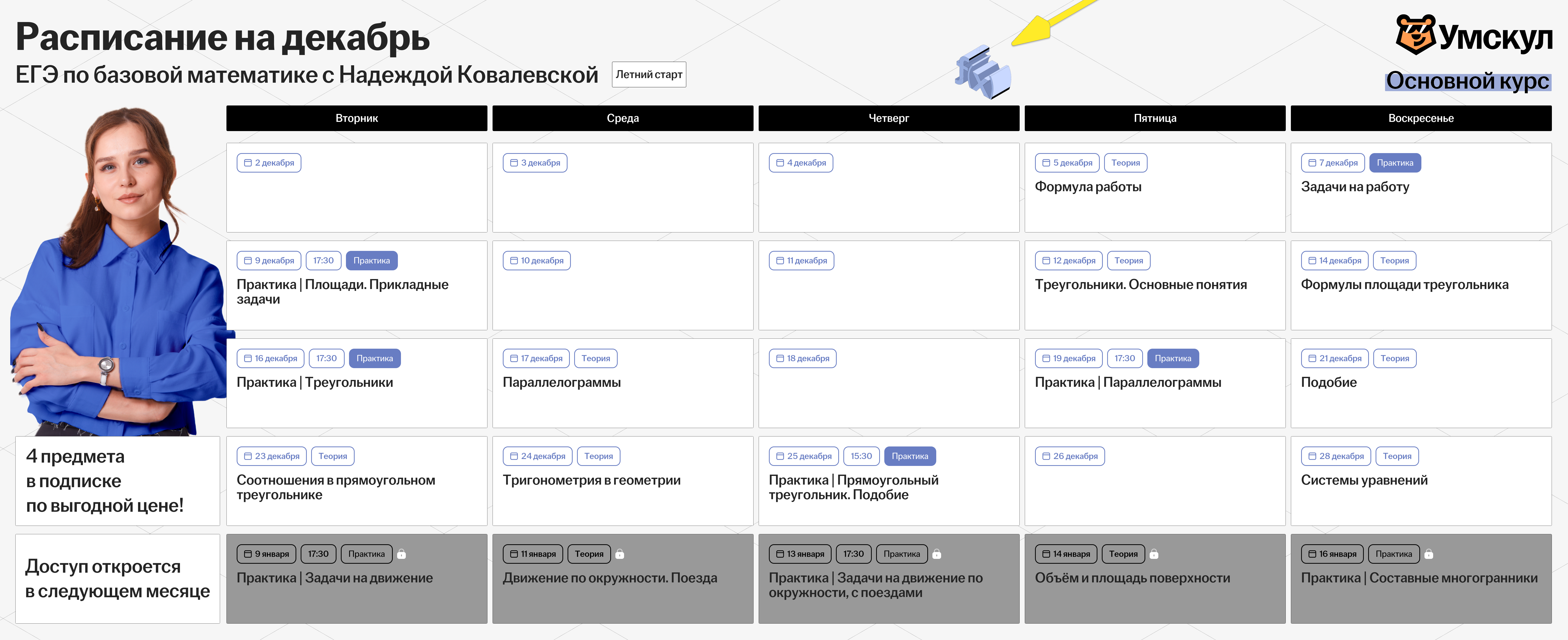
Task: Click lock icon on 13 января lesson
Action: (937, 554)
